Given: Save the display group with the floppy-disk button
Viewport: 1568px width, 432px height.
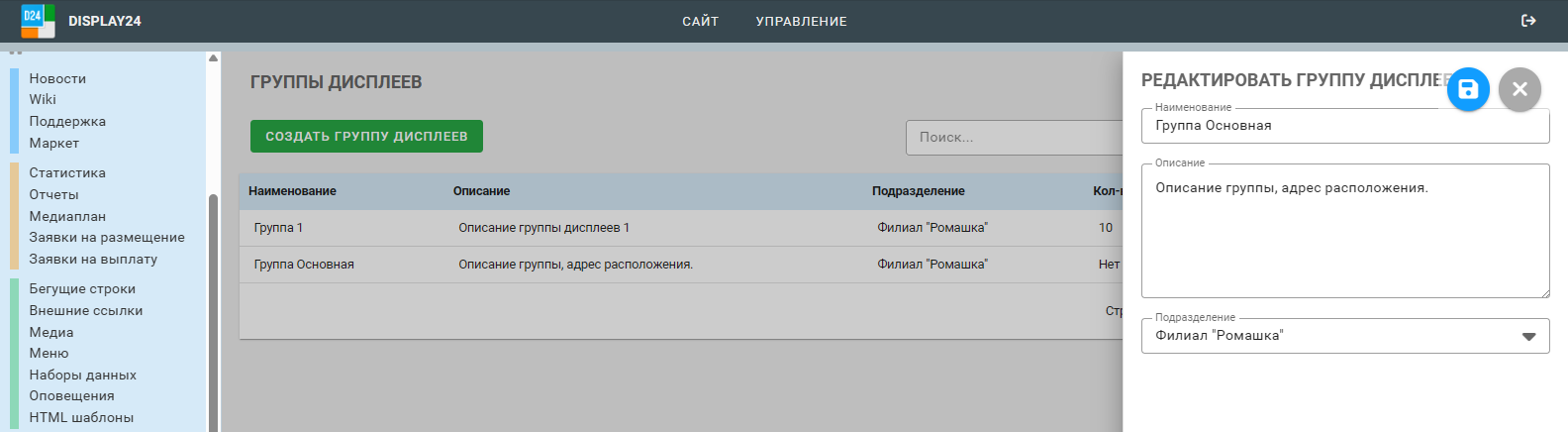Looking at the screenshot, I should click(x=1468, y=89).
